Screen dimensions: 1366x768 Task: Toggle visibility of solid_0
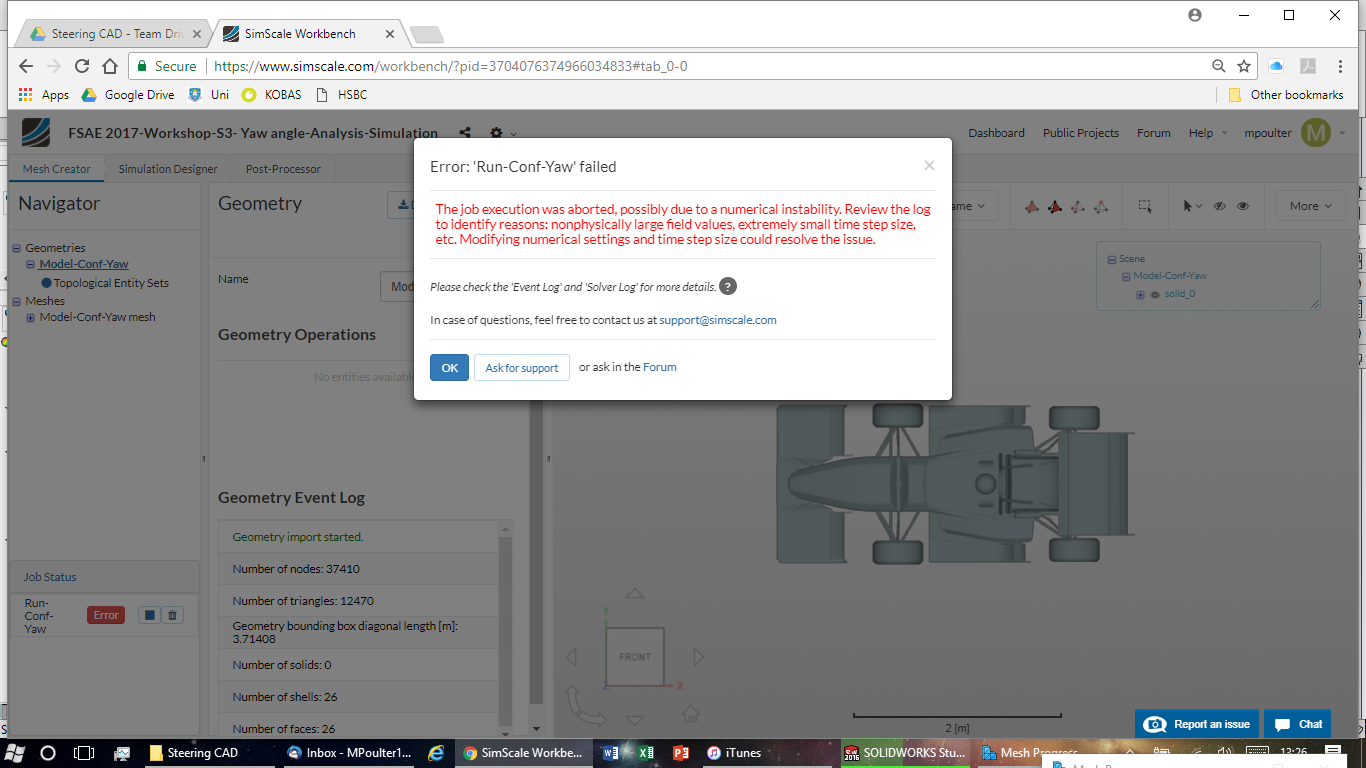(x=1155, y=295)
